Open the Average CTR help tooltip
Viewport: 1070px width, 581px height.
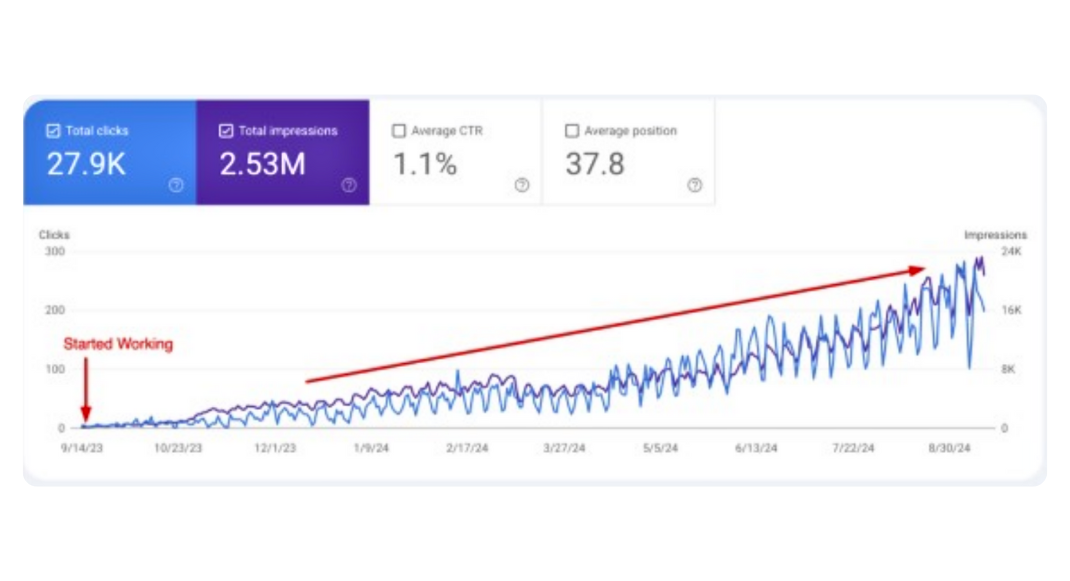click(521, 186)
